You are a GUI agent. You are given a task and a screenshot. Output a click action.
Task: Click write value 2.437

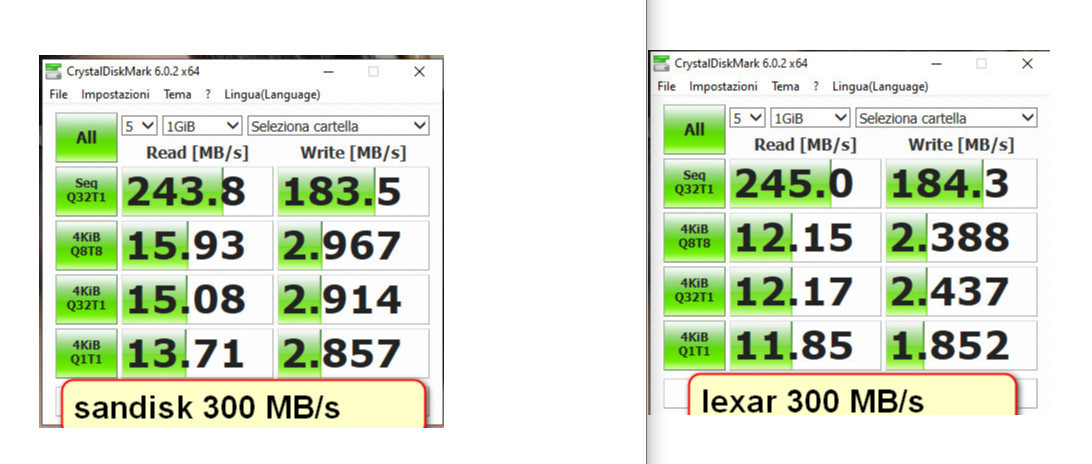(x=961, y=291)
